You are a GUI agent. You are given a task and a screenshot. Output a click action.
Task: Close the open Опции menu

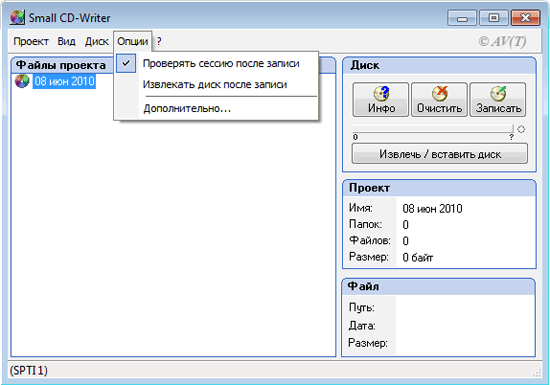[x=133, y=41]
